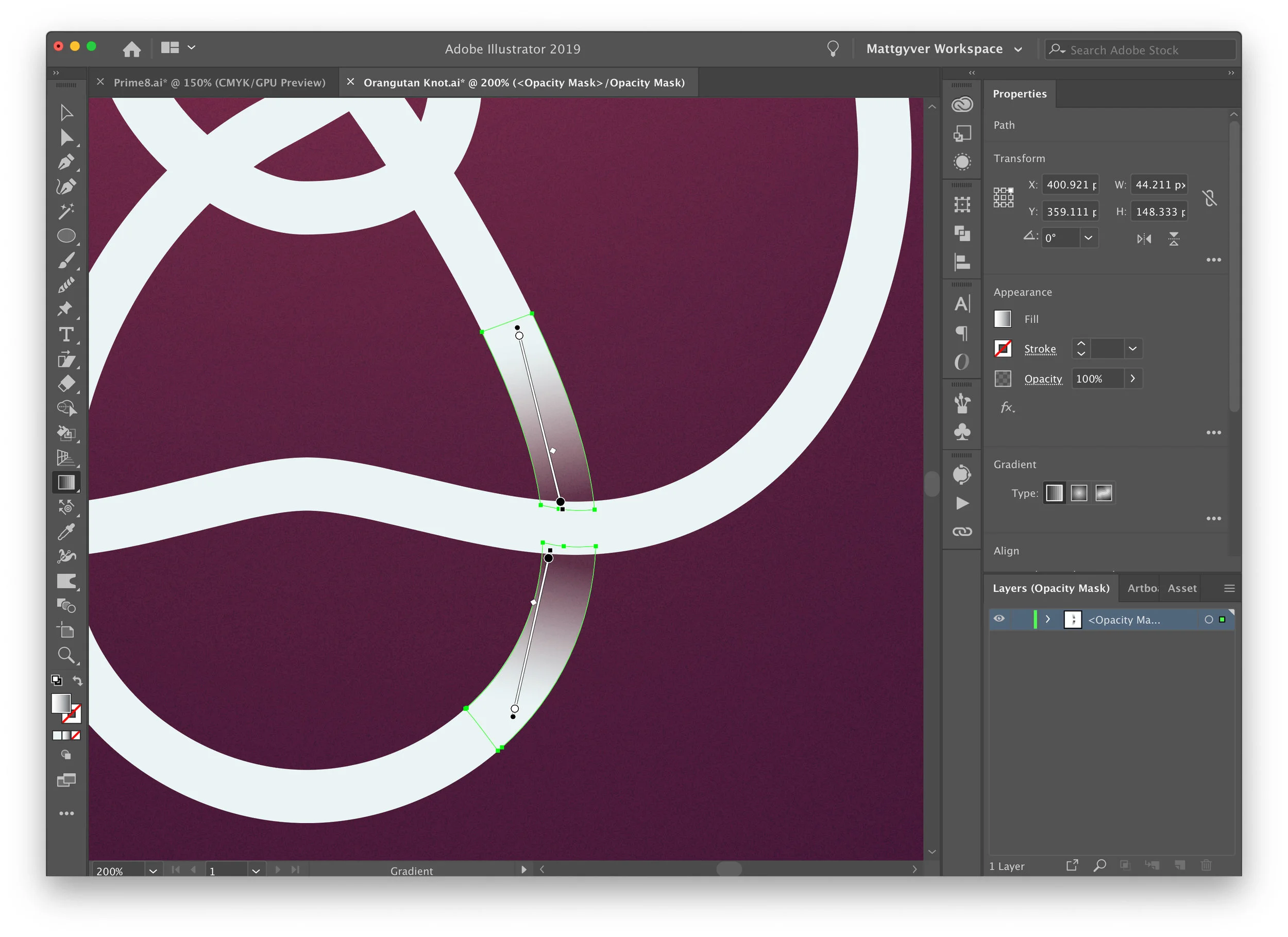Image resolution: width=1288 pixels, height=937 pixels.
Task: Flip horizontally in Transform section
Action: tap(1144, 238)
